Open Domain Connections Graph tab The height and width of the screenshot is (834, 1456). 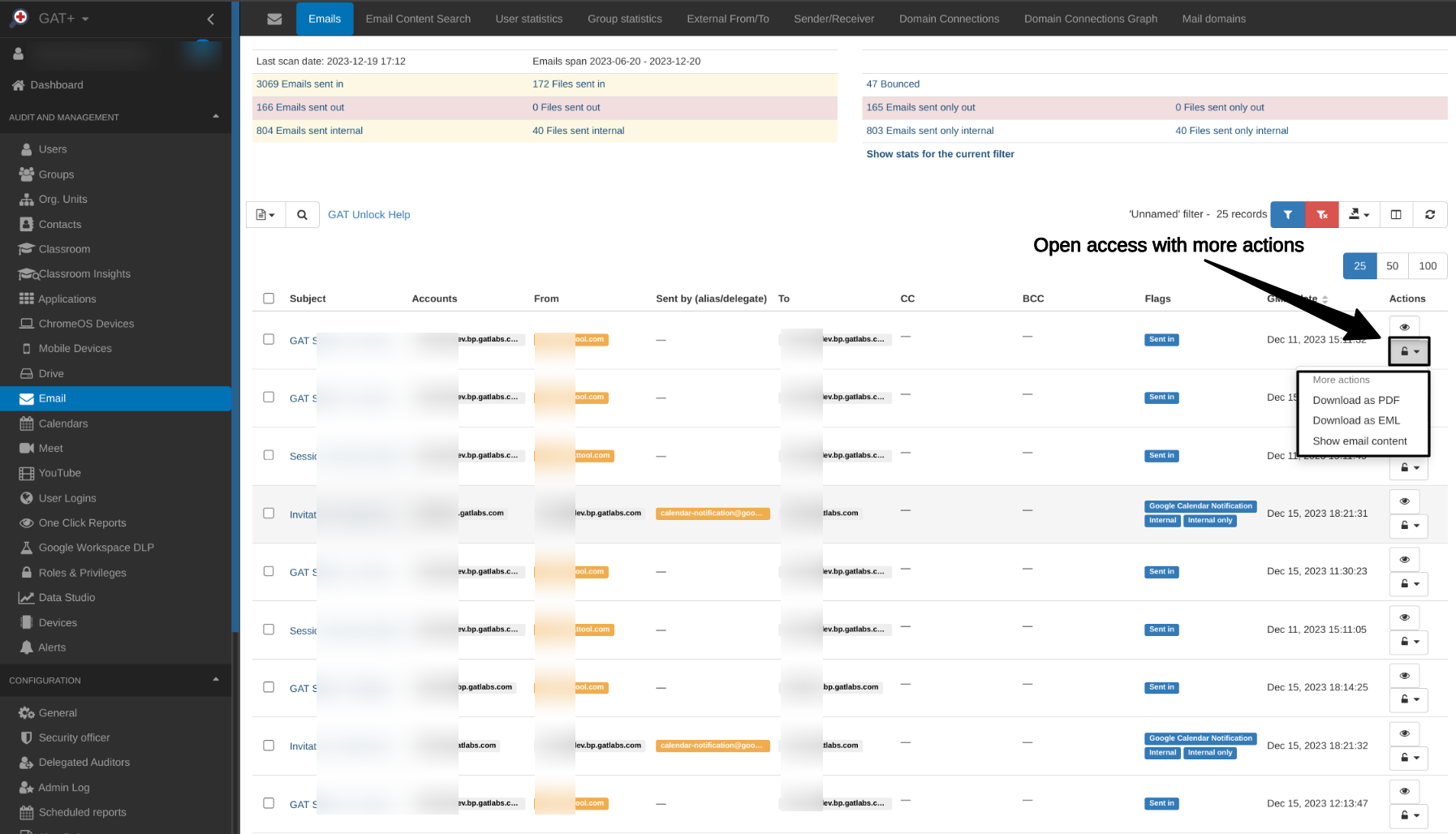(x=1091, y=19)
